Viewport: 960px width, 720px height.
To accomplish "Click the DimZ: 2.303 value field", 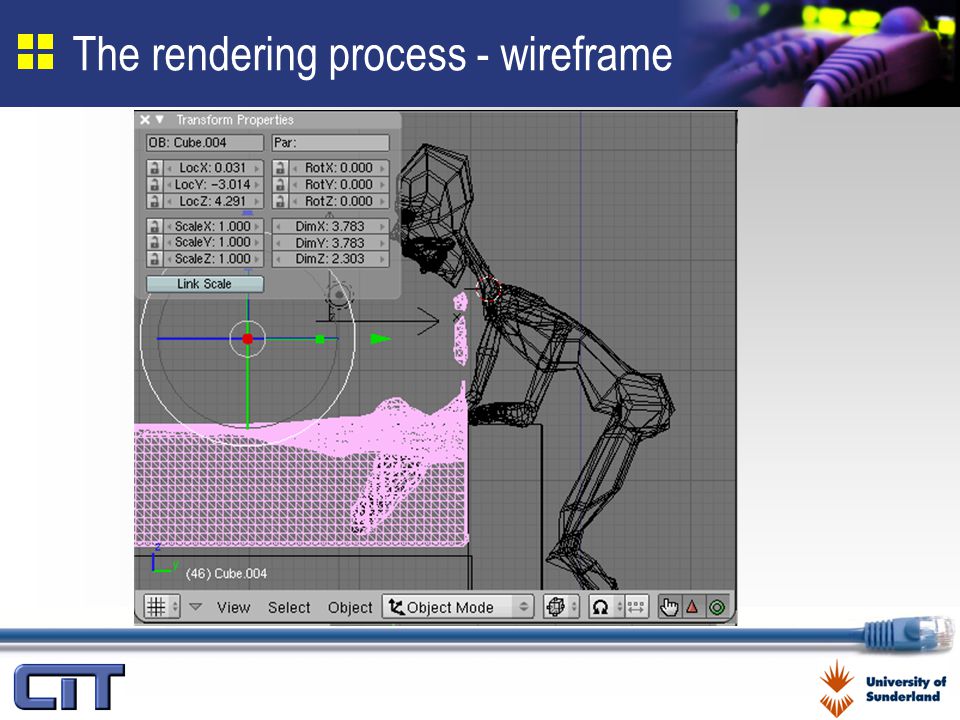I will (x=330, y=259).
